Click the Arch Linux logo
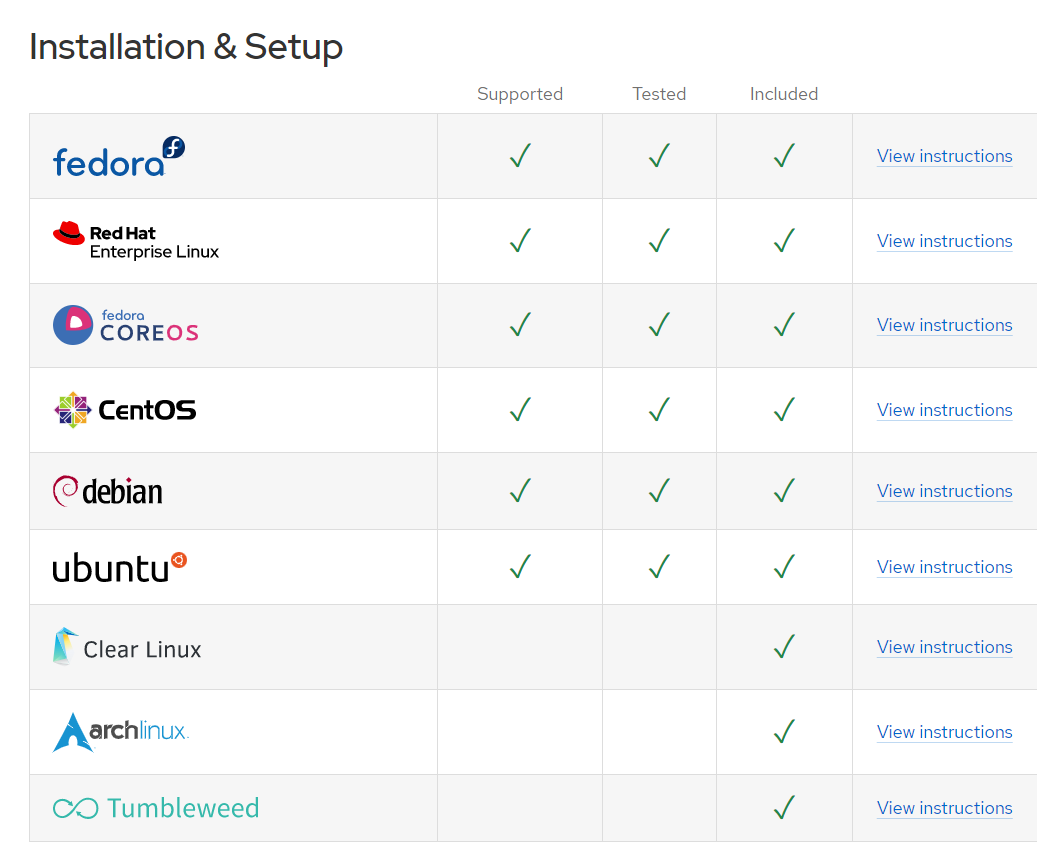Screen dimensions: 1042x848 click(x=121, y=732)
